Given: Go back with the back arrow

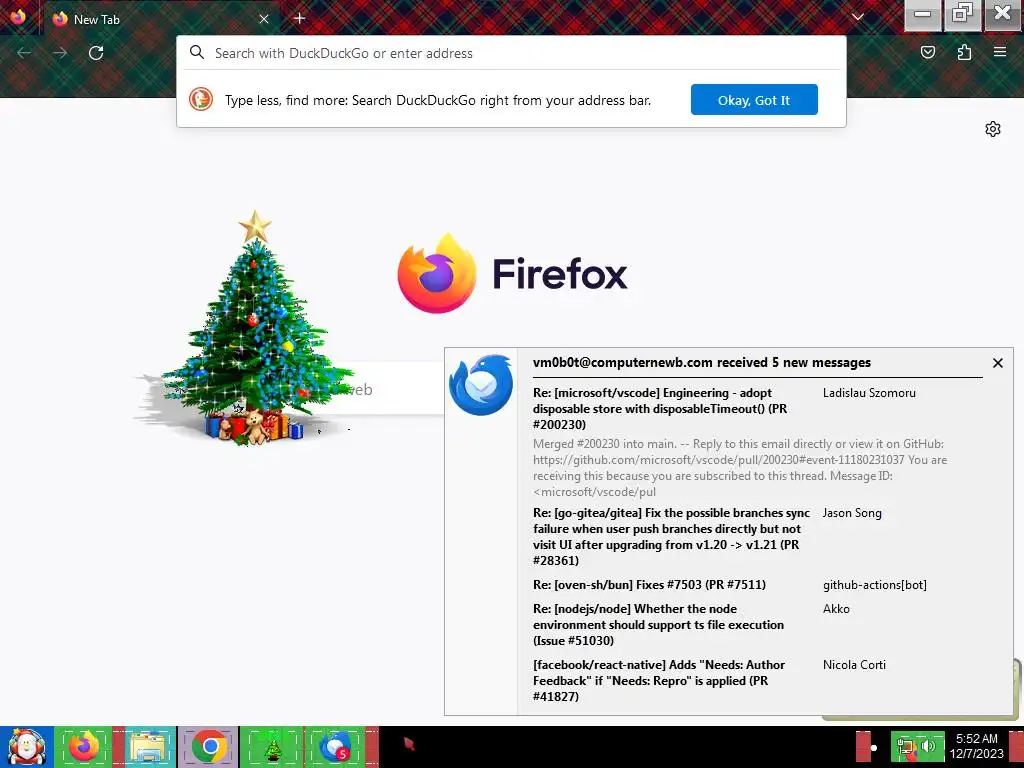Looking at the screenshot, I should click(24, 53).
